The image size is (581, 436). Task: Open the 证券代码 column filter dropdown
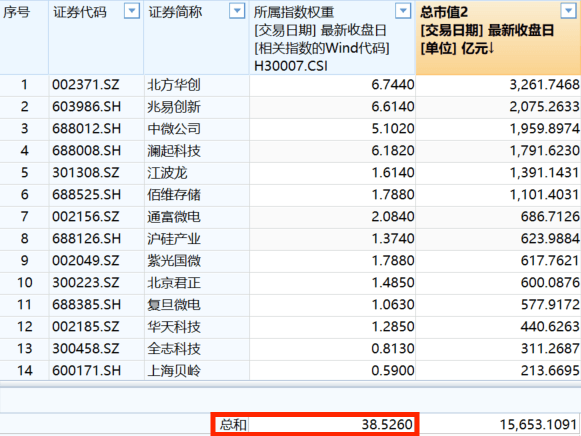pyautogui.click(x=132, y=11)
